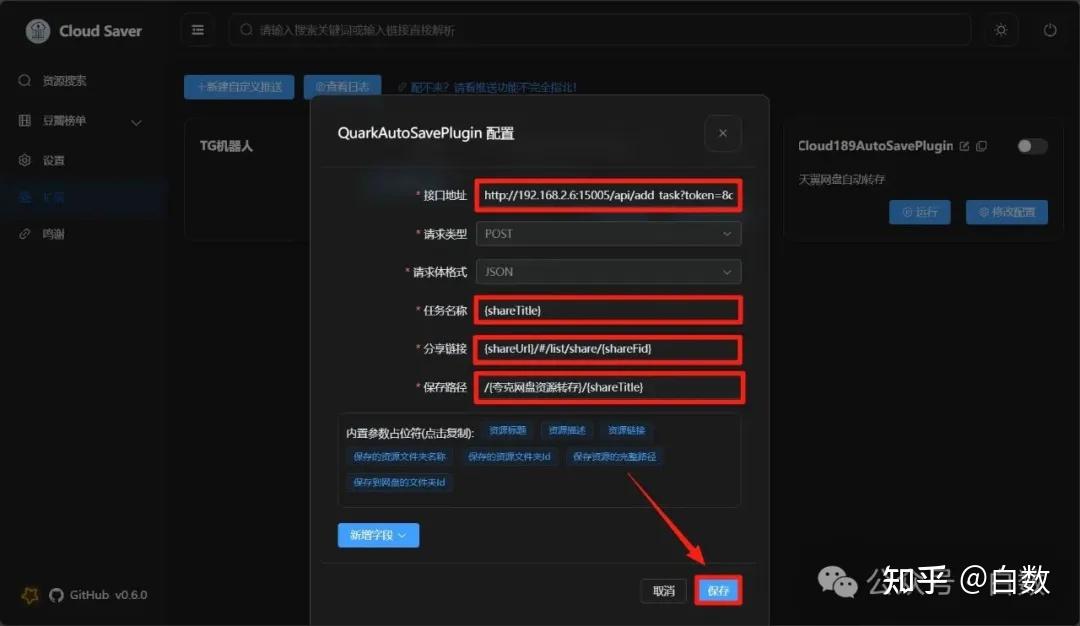Click the copy icon beside Cloud189AutoSavePlugin name
1080x626 pixels.
(981, 146)
